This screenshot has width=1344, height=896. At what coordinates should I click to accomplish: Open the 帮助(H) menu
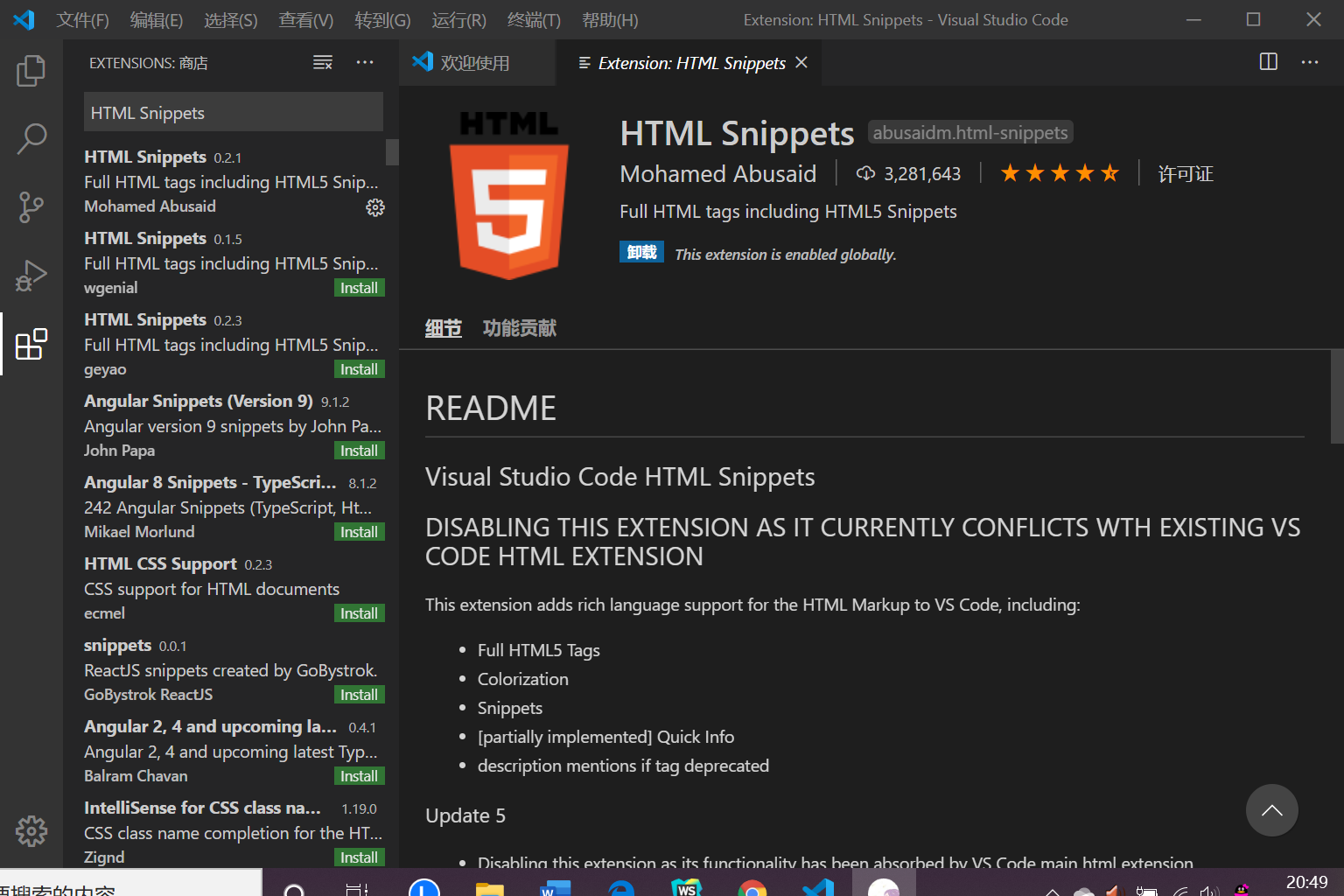[x=610, y=20]
